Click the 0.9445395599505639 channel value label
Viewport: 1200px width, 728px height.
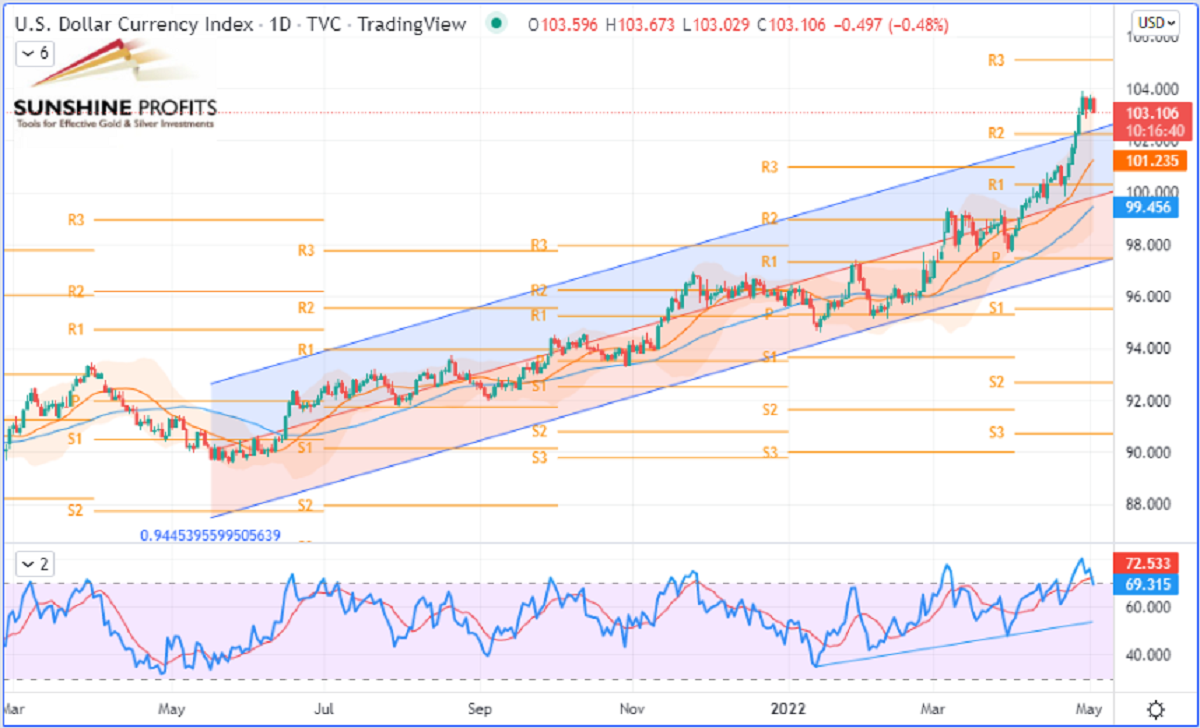(x=209, y=535)
